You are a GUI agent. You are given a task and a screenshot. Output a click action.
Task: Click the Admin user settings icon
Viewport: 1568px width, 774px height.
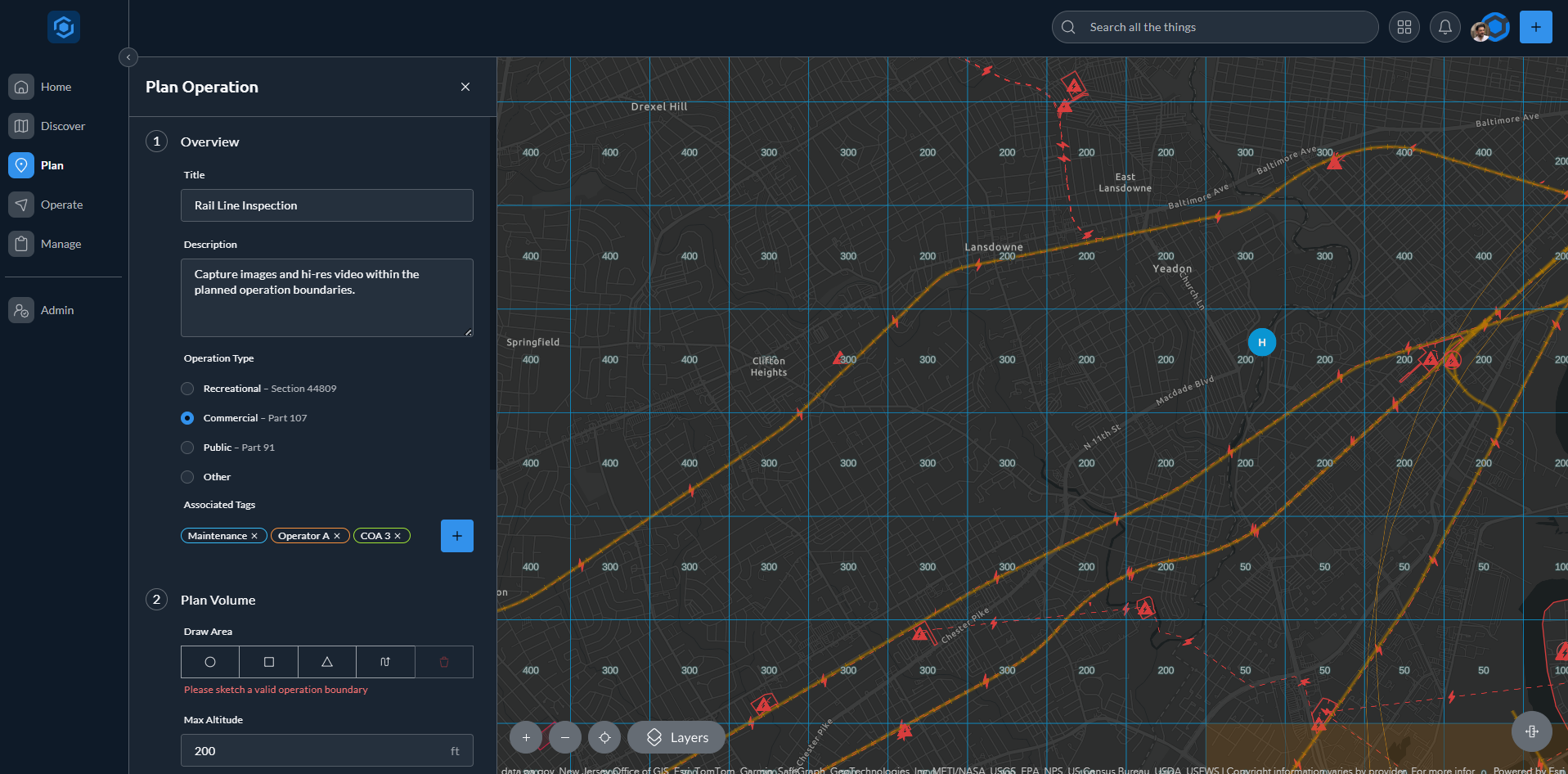[x=21, y=310]
